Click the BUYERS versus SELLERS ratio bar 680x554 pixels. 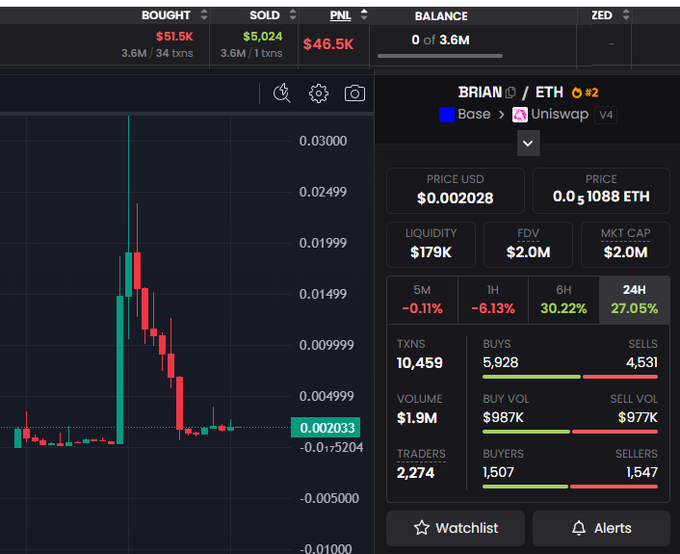[x=570, y=487]
